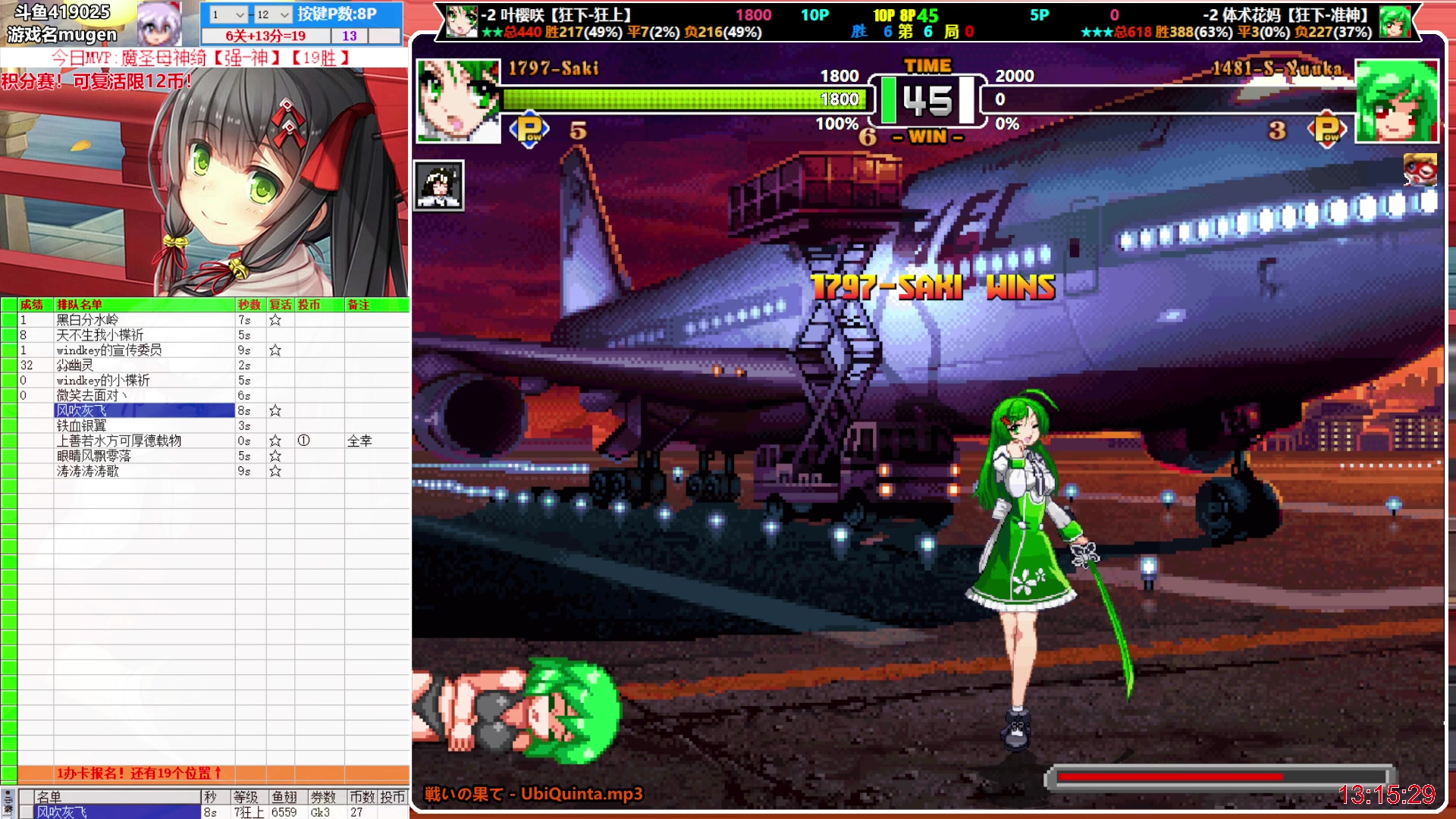Image resolution: width=1456 pixels, height=819 pixels.
Task: Click the purple 13 value field
Action: 350,36
